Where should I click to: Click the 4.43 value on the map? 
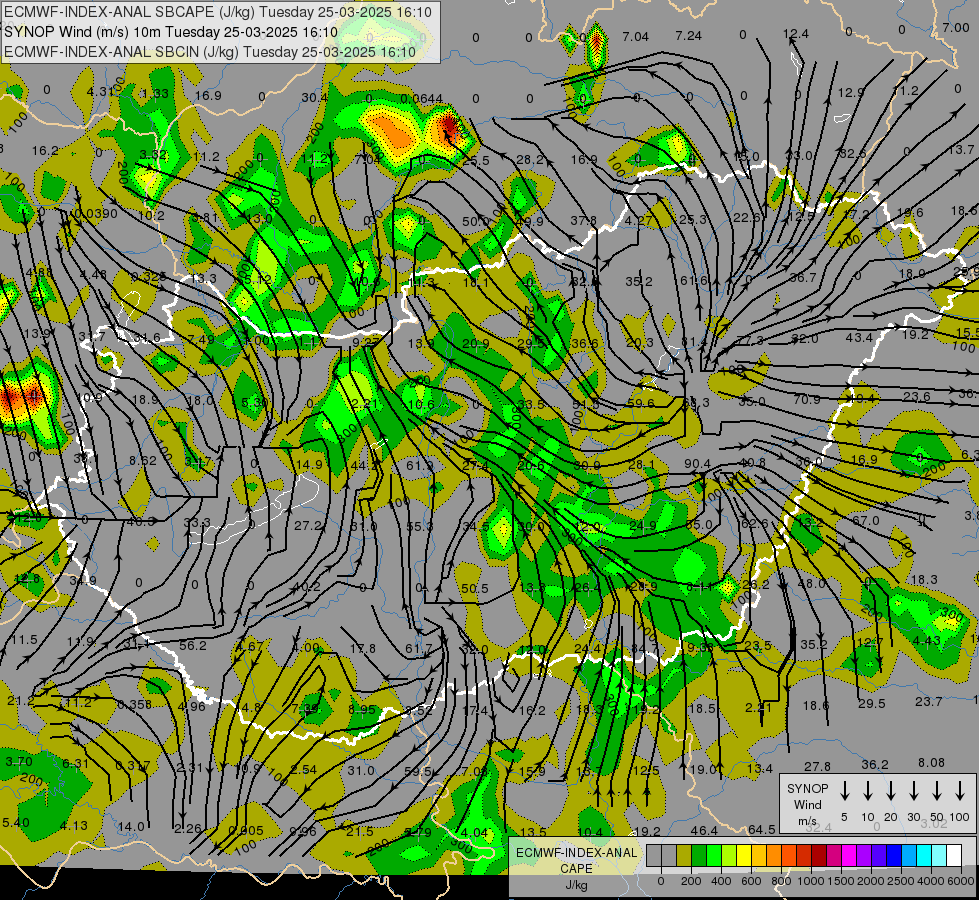click(x=926, y=640)
